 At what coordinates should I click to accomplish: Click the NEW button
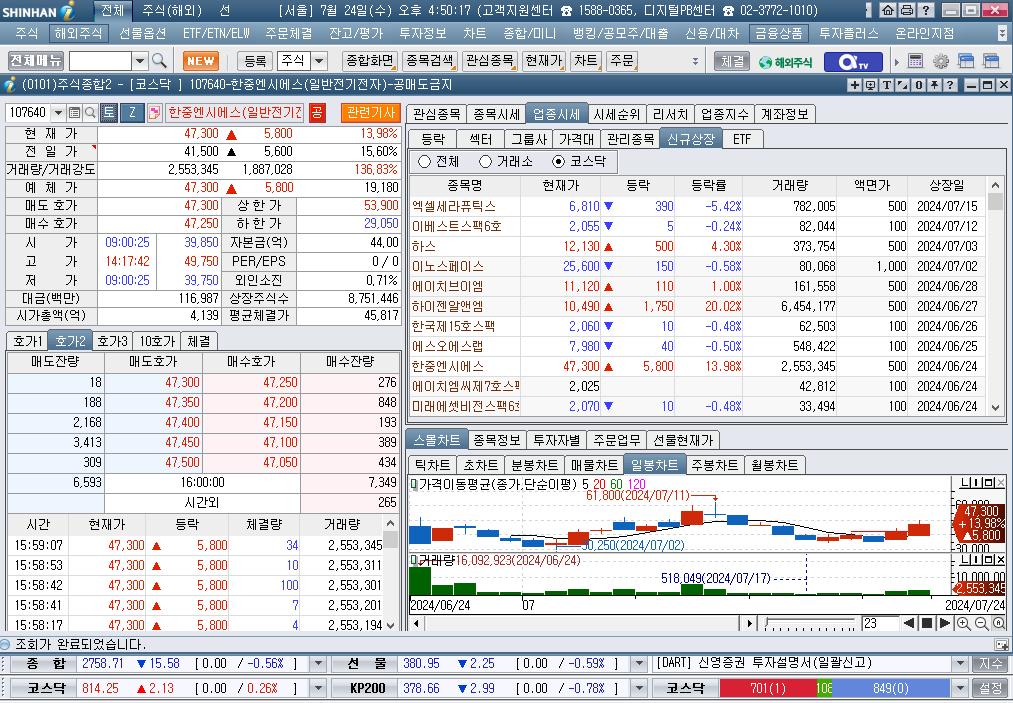tap(201, 61)
